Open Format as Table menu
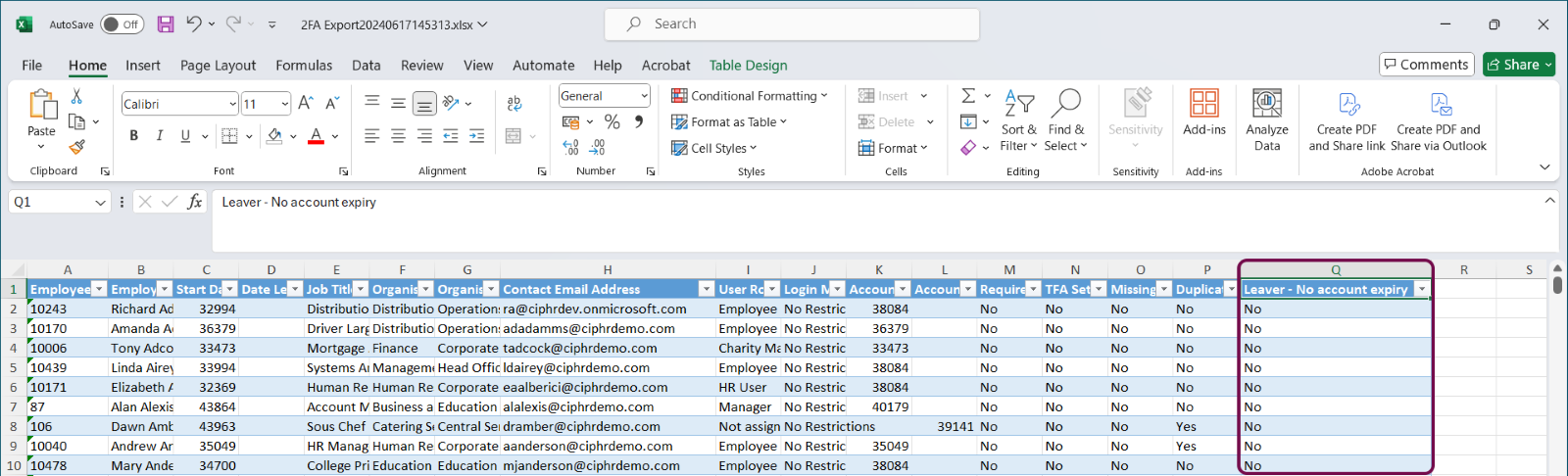Image resolution: width=1568 pixels, height=476 pixels. (729, 121)
